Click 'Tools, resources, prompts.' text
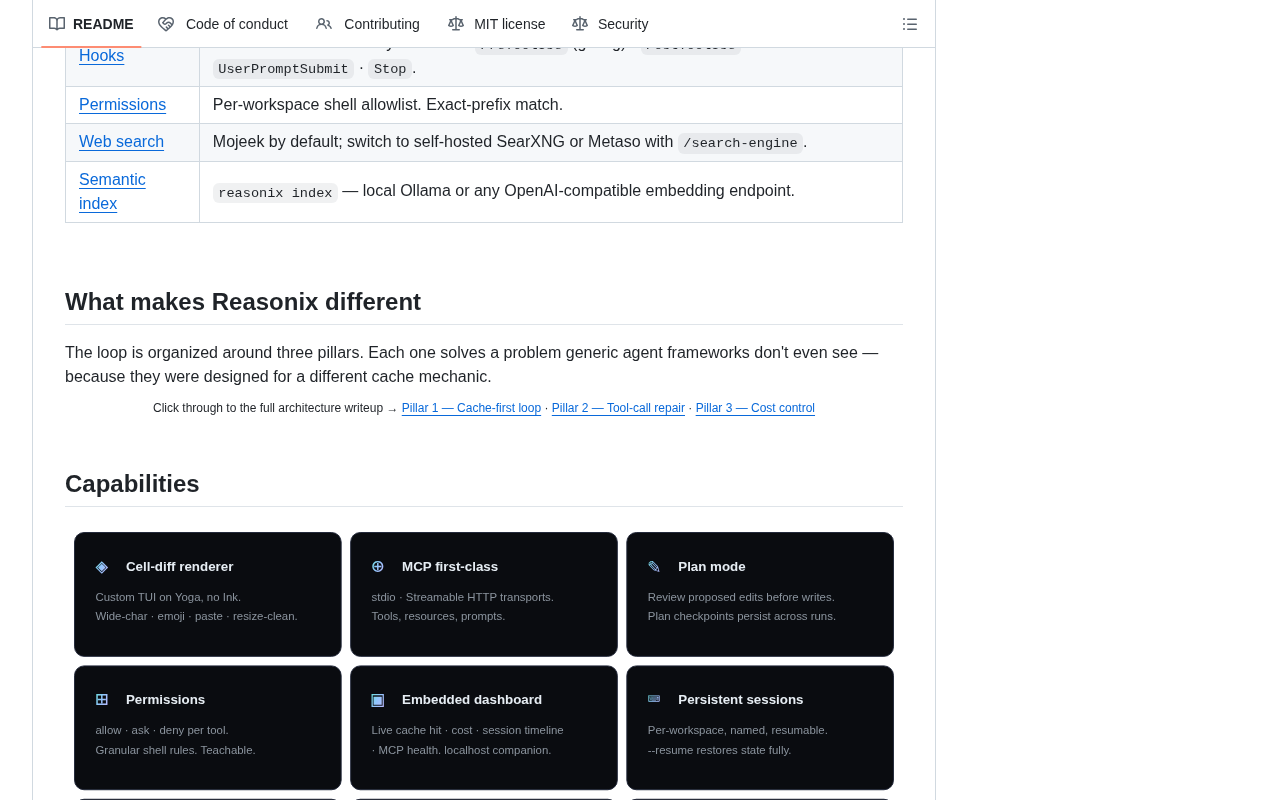Image resolution: width=1280 pixels, height=800 pixels. click(x=438, y=616)
